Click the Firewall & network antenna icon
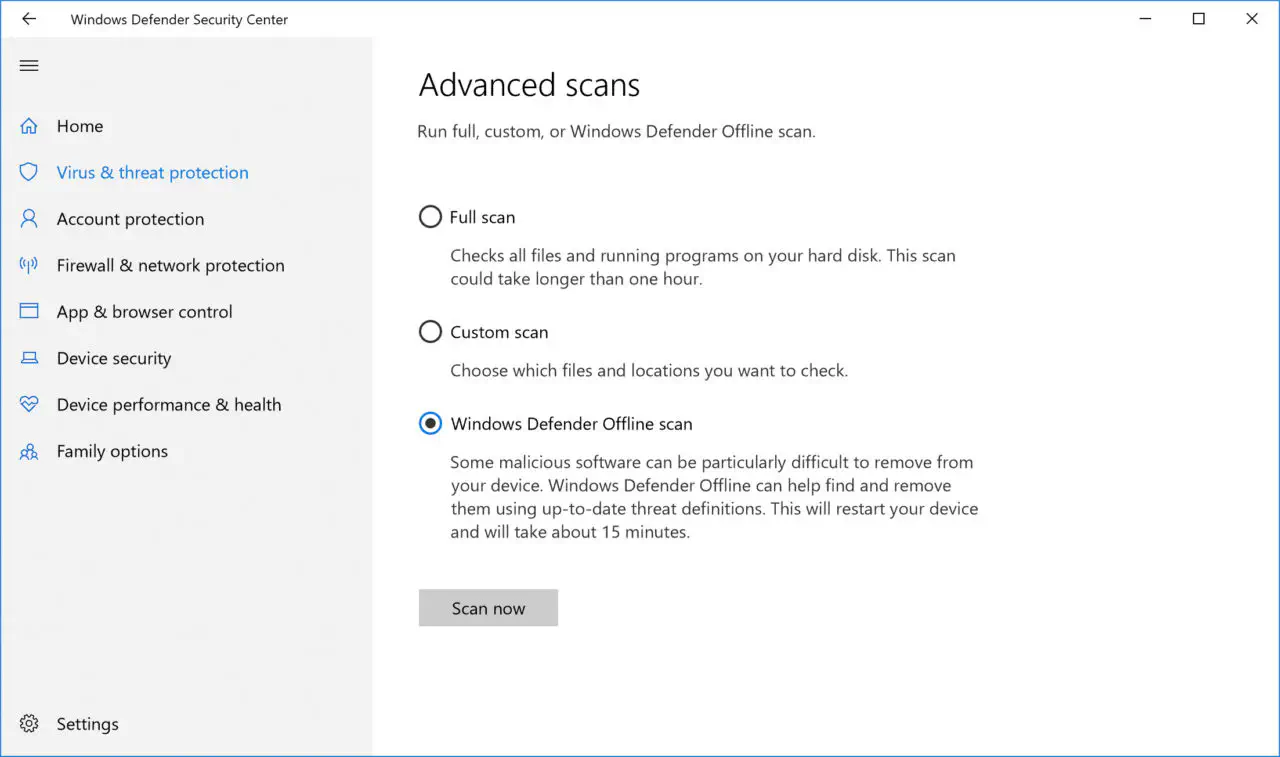 coord(29,265)
